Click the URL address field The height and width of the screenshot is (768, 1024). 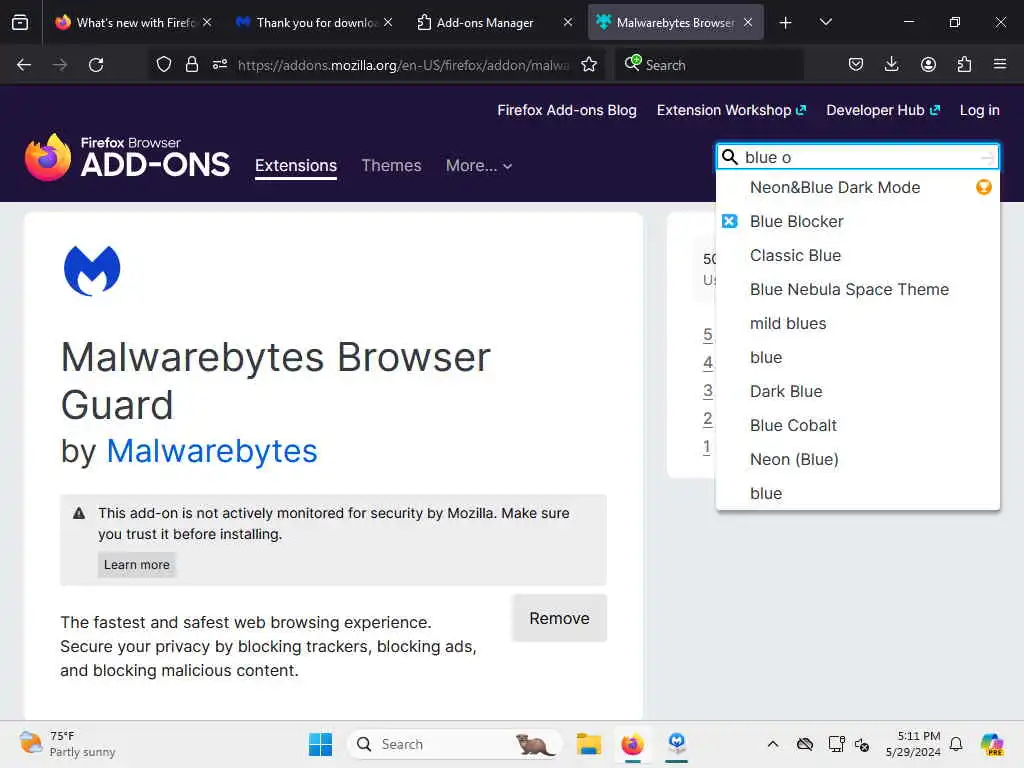pos(403,65)
